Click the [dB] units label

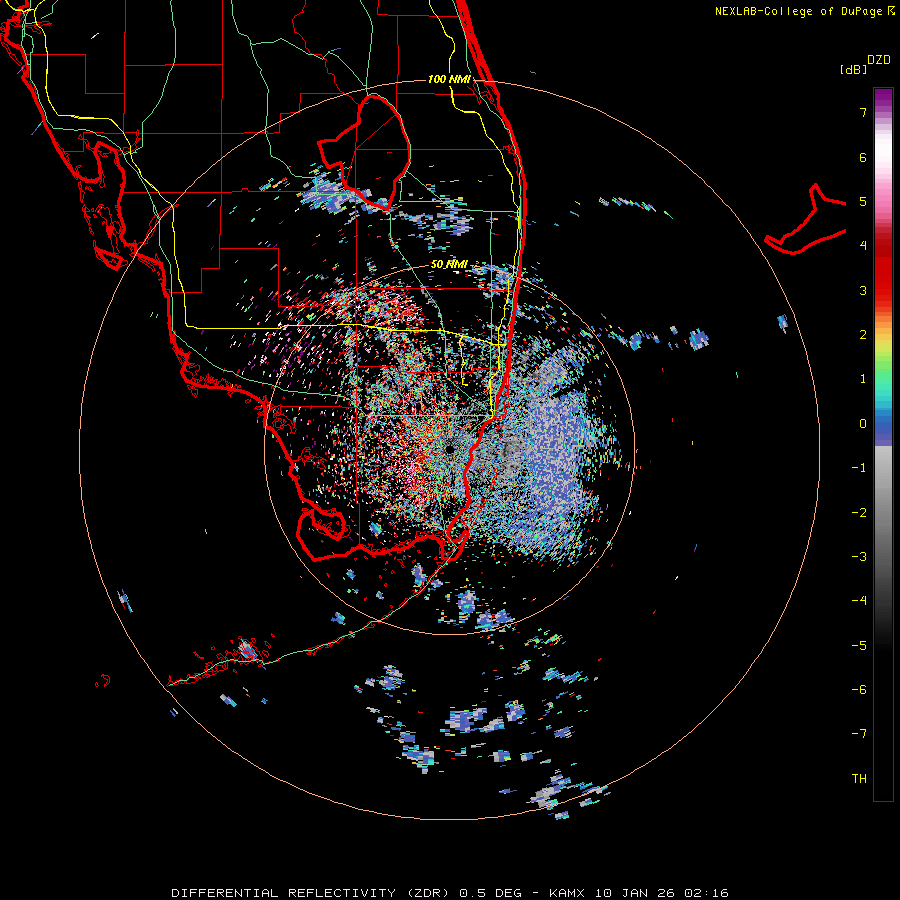tap(854, 70)
